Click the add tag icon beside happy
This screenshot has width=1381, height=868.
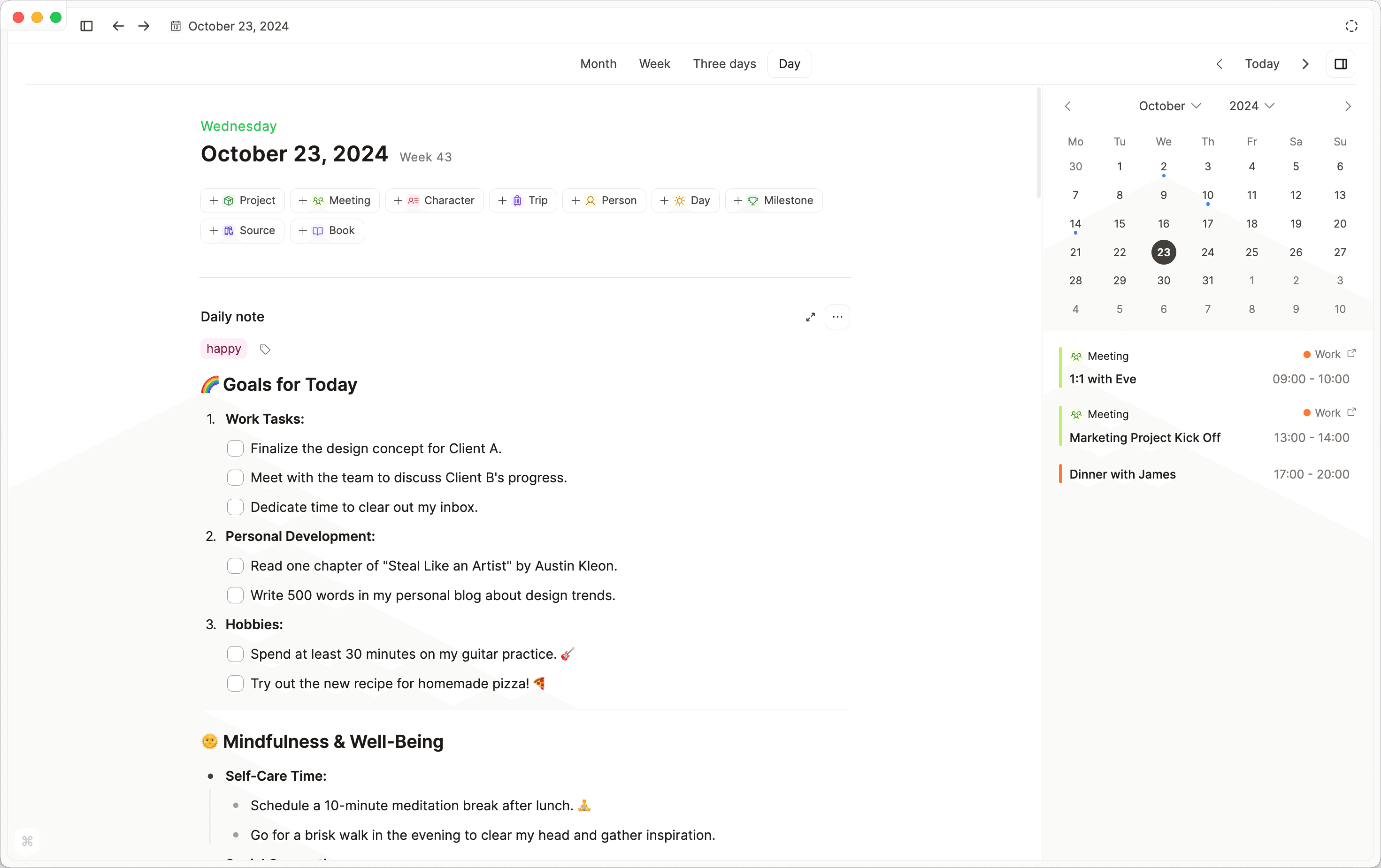point(265,349)
